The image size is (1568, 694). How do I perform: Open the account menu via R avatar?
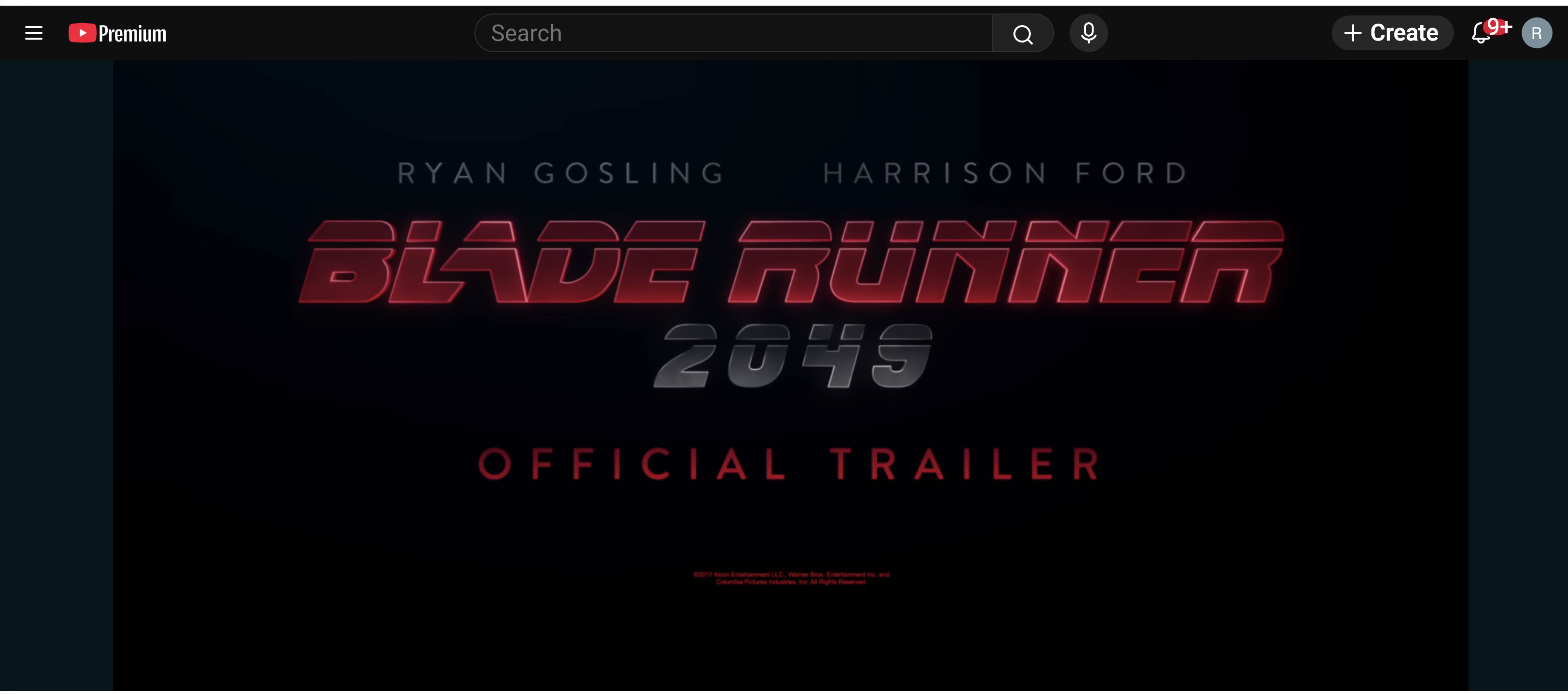pos(1536,33)
